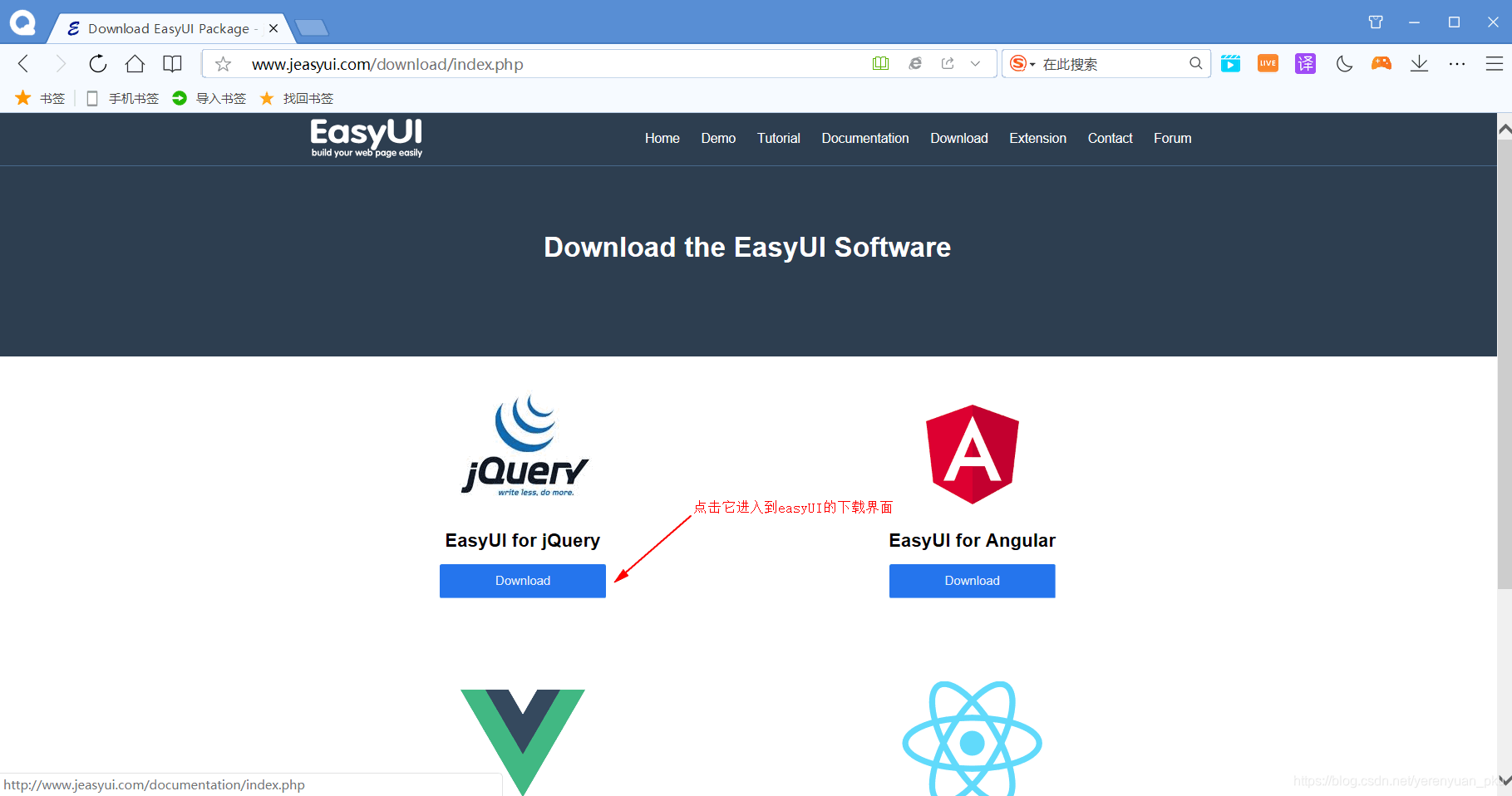Open Documentation in the site navigation
The height and width of the screenshot is (796, 1512).
(865, 138)
